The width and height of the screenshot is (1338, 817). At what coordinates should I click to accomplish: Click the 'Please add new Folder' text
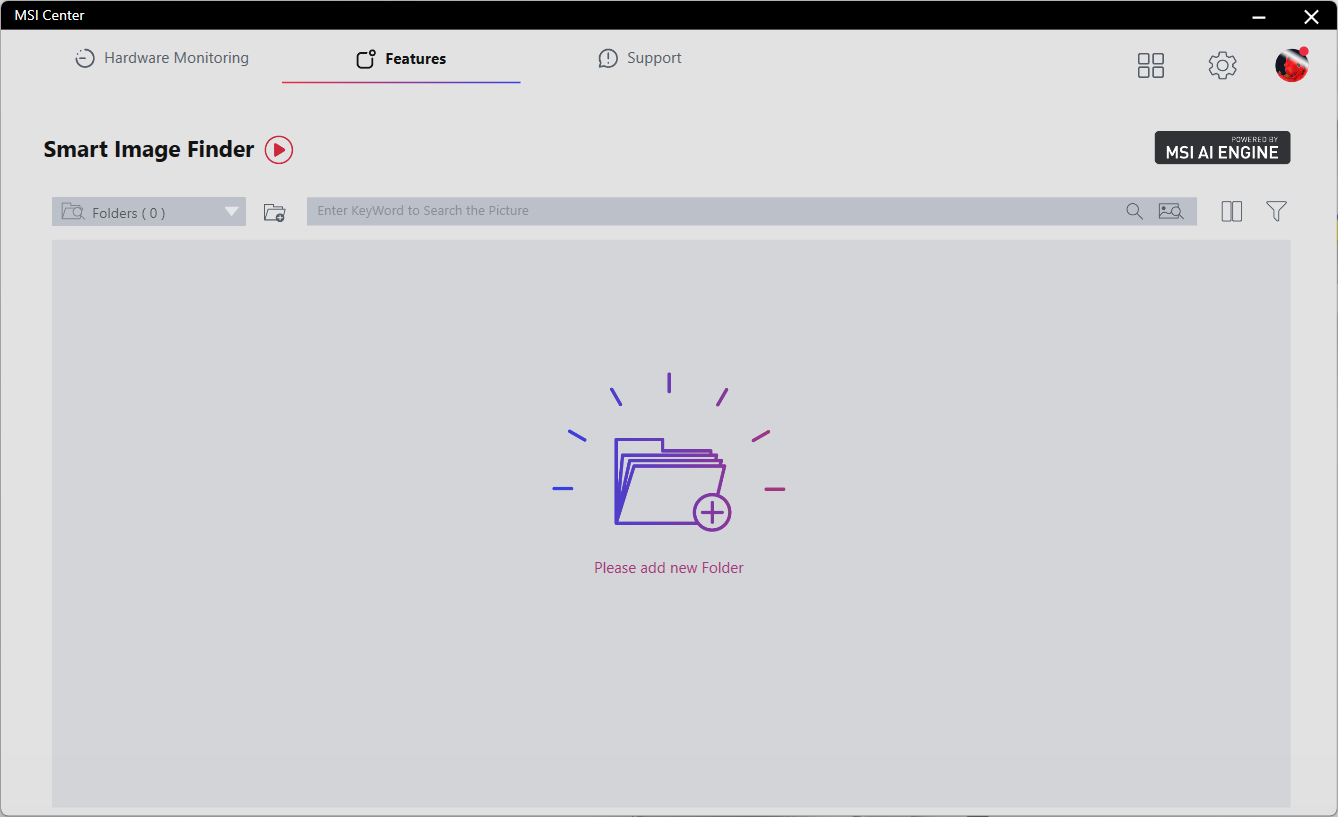tap(669, 568)
